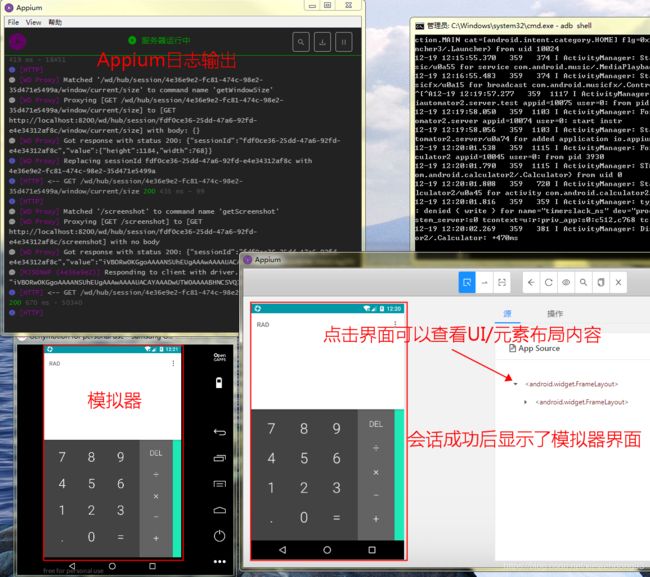The image size is (650, 577).
Task: Switch to Swipe by coordinates mode in inspector
Action: pos(484,282)
